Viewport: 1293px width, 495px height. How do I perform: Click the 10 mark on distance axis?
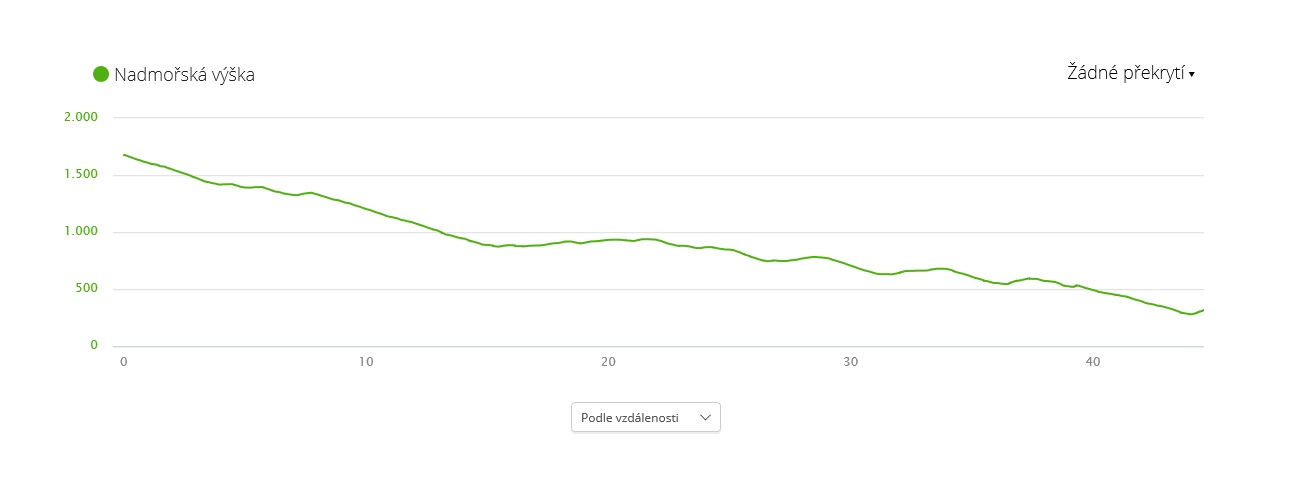(x=366, y=361)
